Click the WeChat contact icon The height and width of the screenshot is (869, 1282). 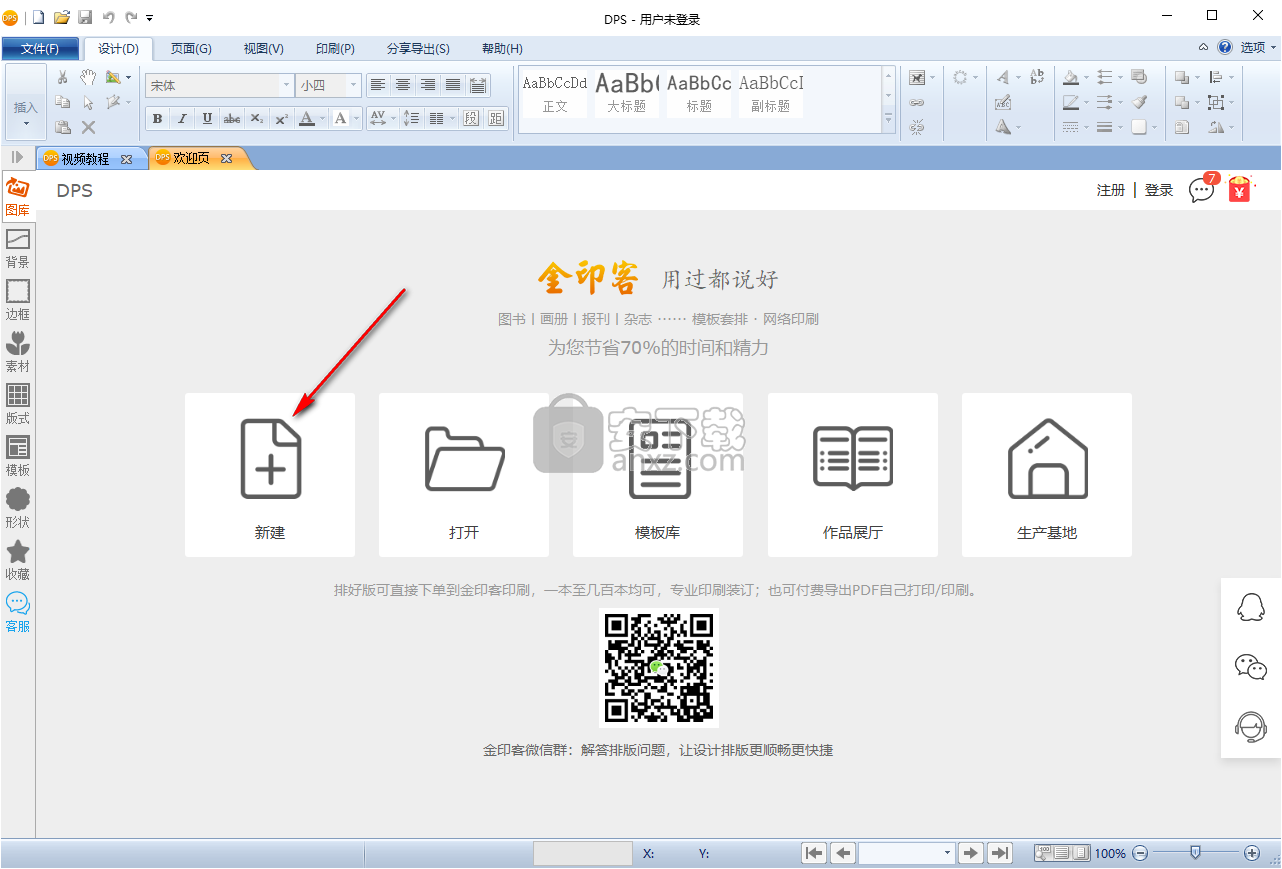click(1251, 667)
